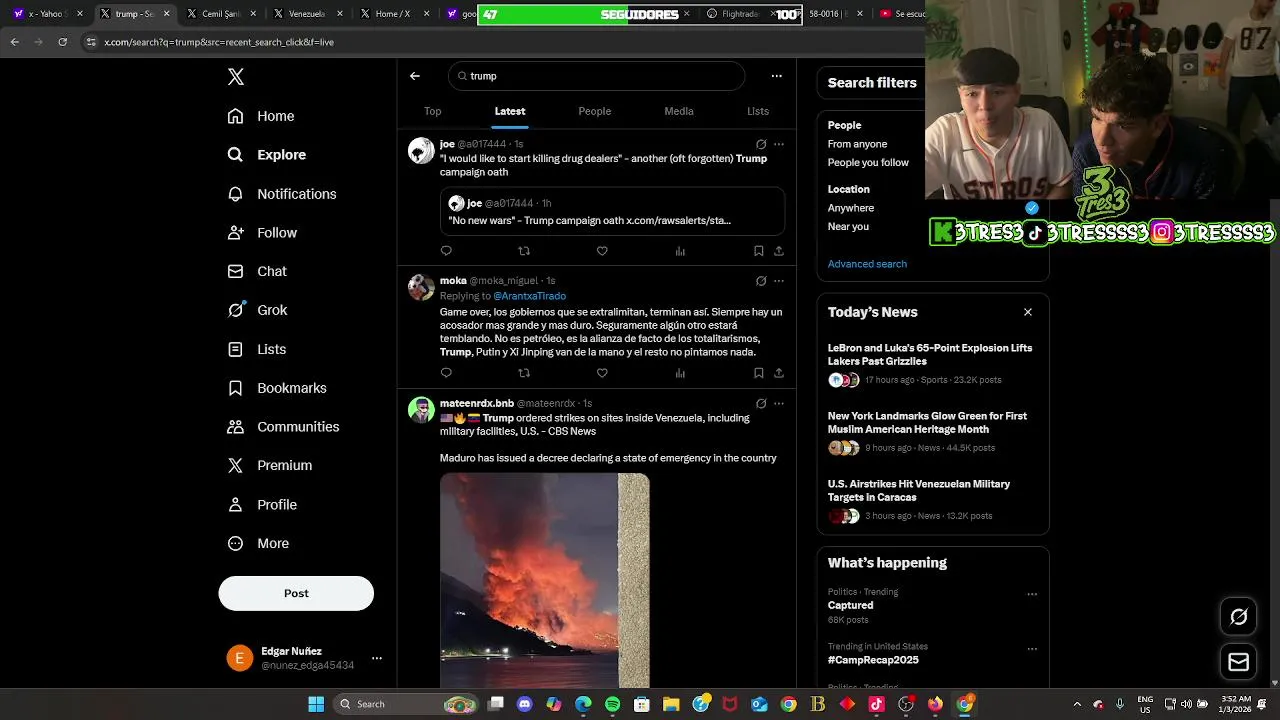Reply to joe's post
This screenshot has height=720, width=1280.
446,251
